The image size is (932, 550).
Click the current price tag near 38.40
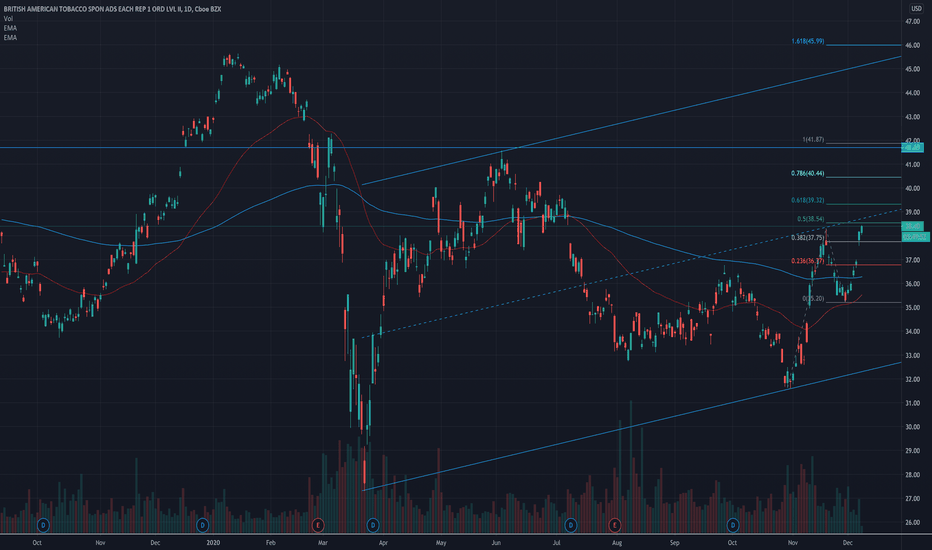[x=912, y=226]
